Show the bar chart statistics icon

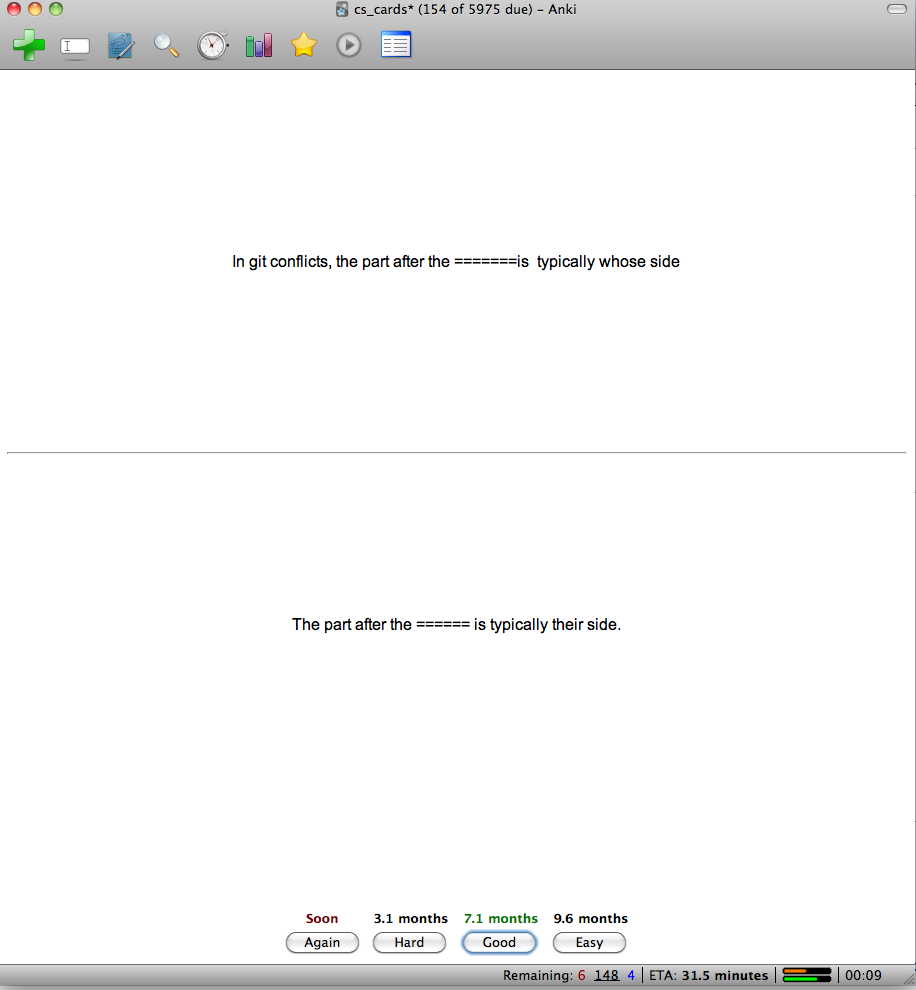pyautogui.click(x=258, y=46)
